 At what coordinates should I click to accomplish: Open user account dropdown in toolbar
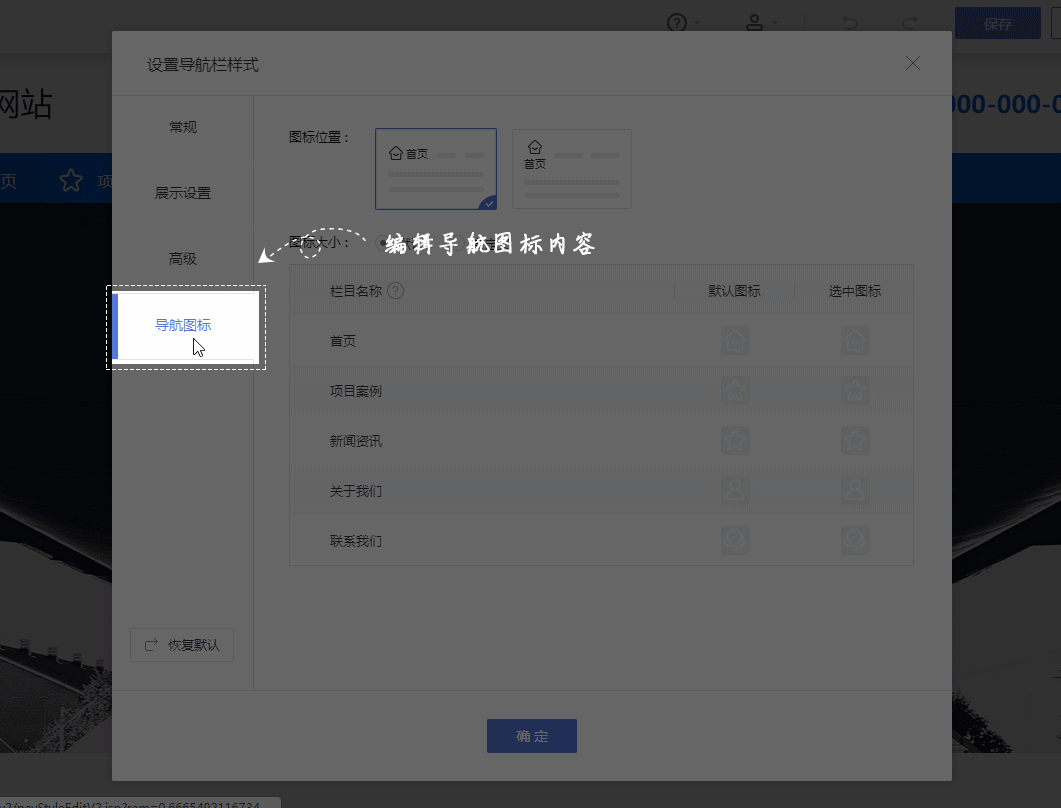pyautogui.click(x=762, y=23)
